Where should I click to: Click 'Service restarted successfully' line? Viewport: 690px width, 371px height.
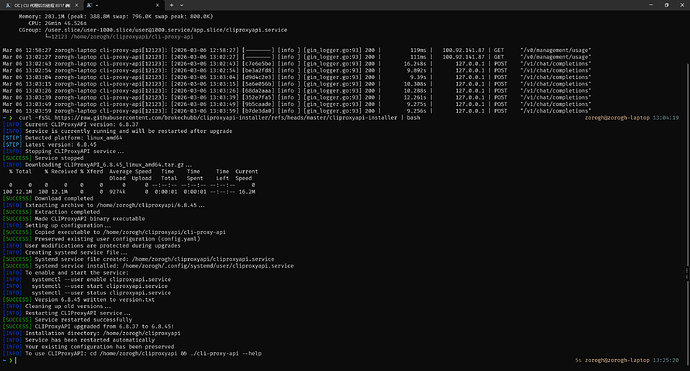pos(67,320)
